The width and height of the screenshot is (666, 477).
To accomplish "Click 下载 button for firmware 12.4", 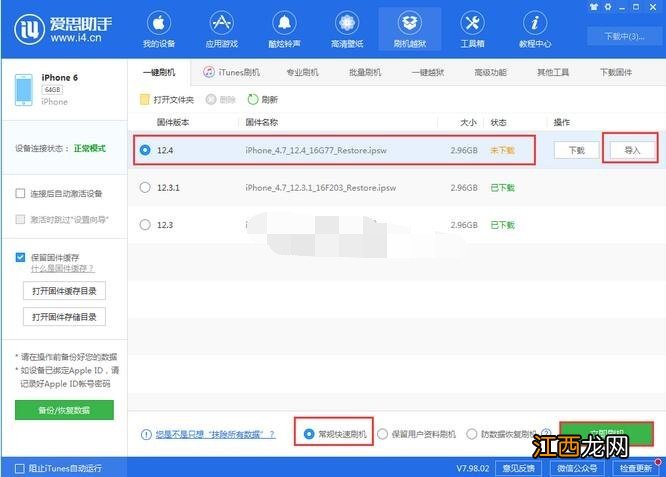I will pyautogui.click(x=576, y=150).
